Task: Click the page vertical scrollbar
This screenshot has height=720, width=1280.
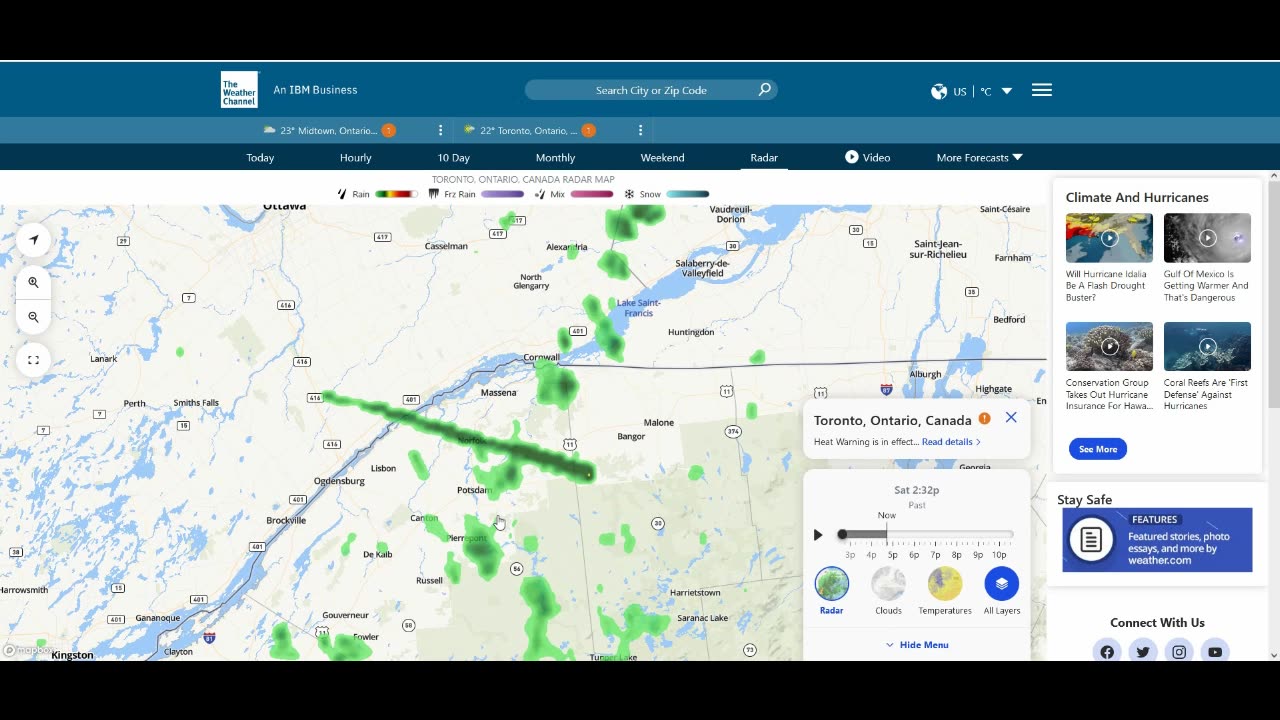Action: click(1273, 295)
